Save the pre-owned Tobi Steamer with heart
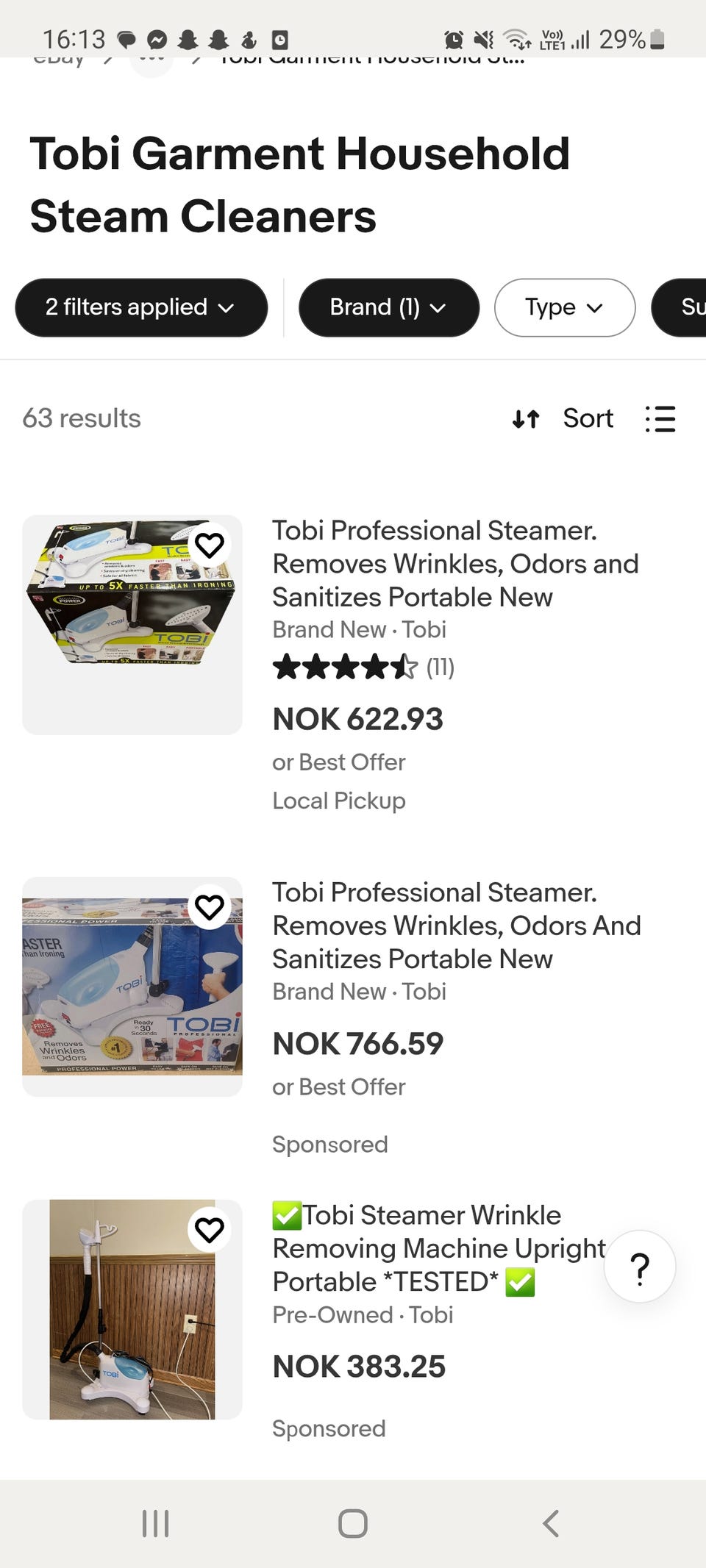 (210, 1230)
